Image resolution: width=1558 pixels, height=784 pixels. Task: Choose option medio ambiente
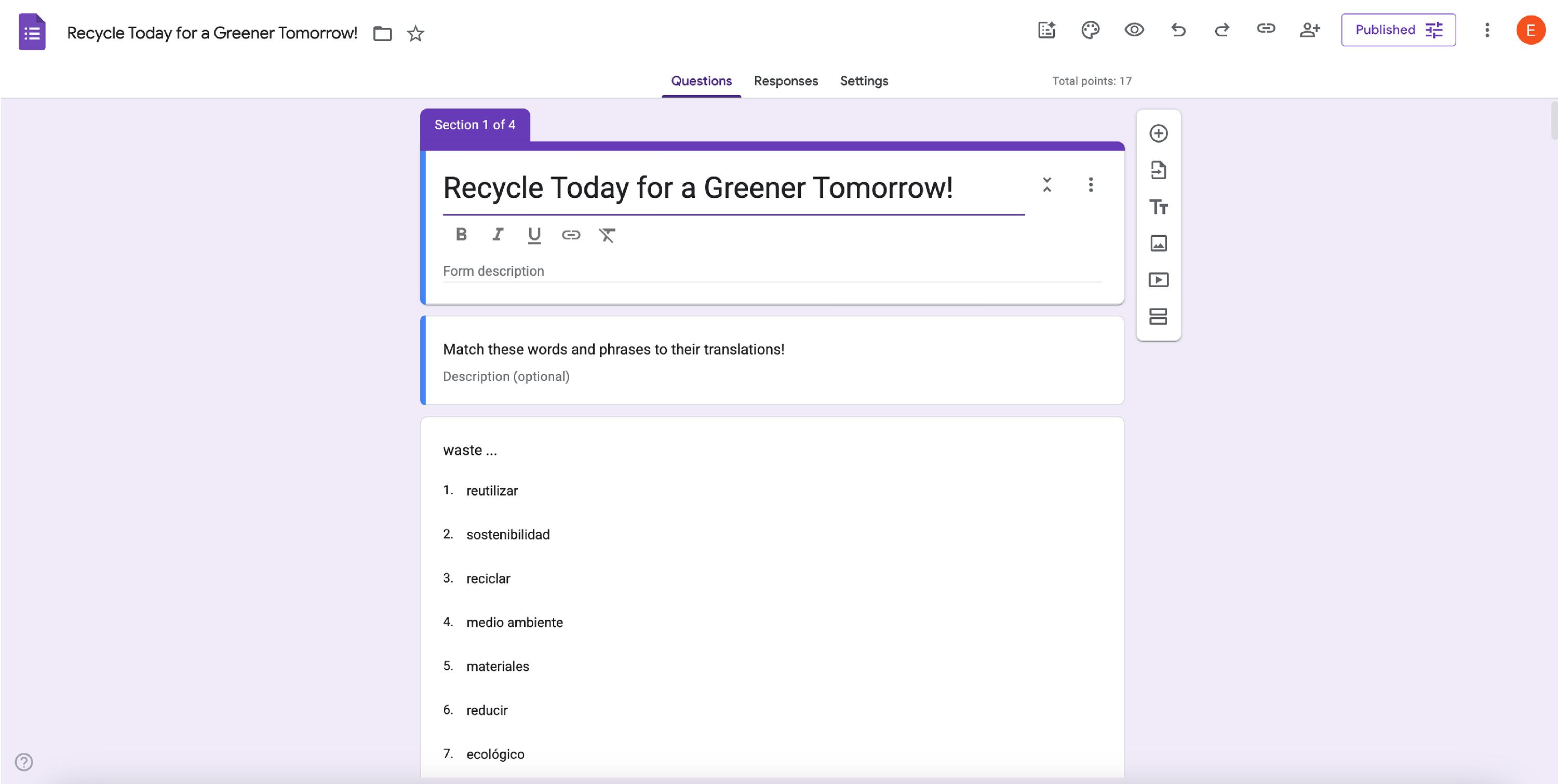coord(514,623)
